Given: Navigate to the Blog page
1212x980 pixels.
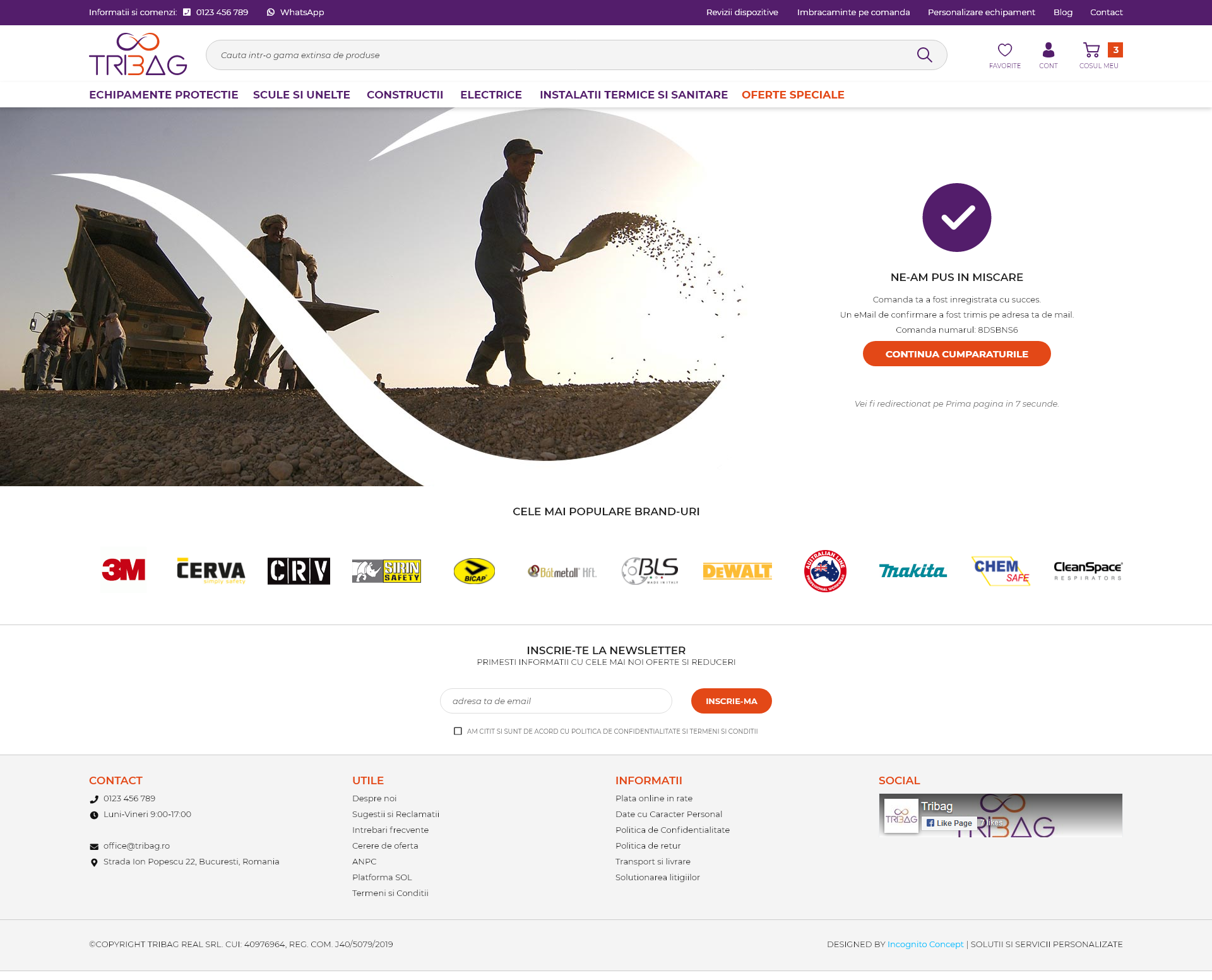Looking at the screenshot, I should 1062,11.
